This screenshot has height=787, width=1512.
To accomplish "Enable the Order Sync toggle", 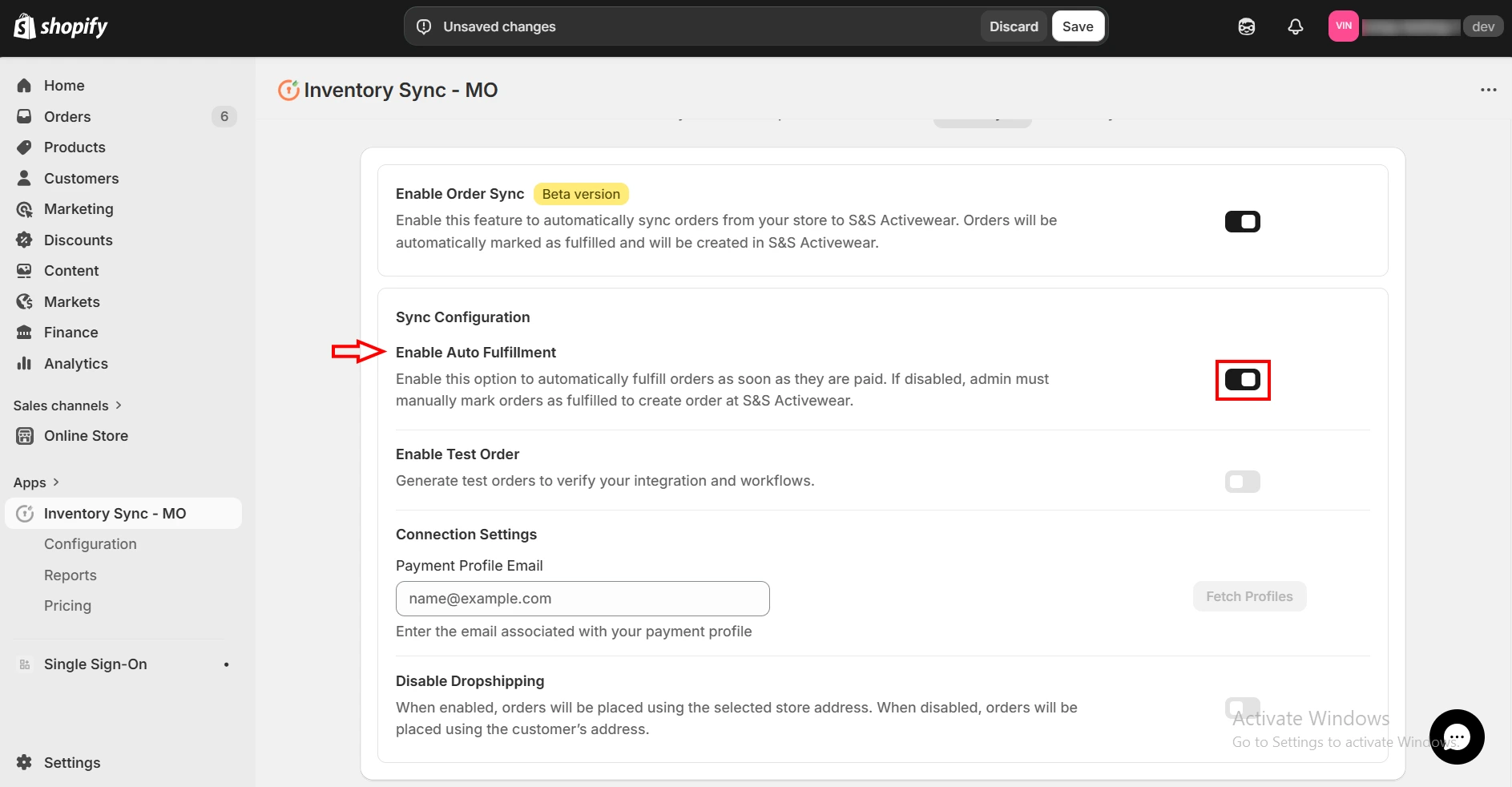I will (1242, 221).
